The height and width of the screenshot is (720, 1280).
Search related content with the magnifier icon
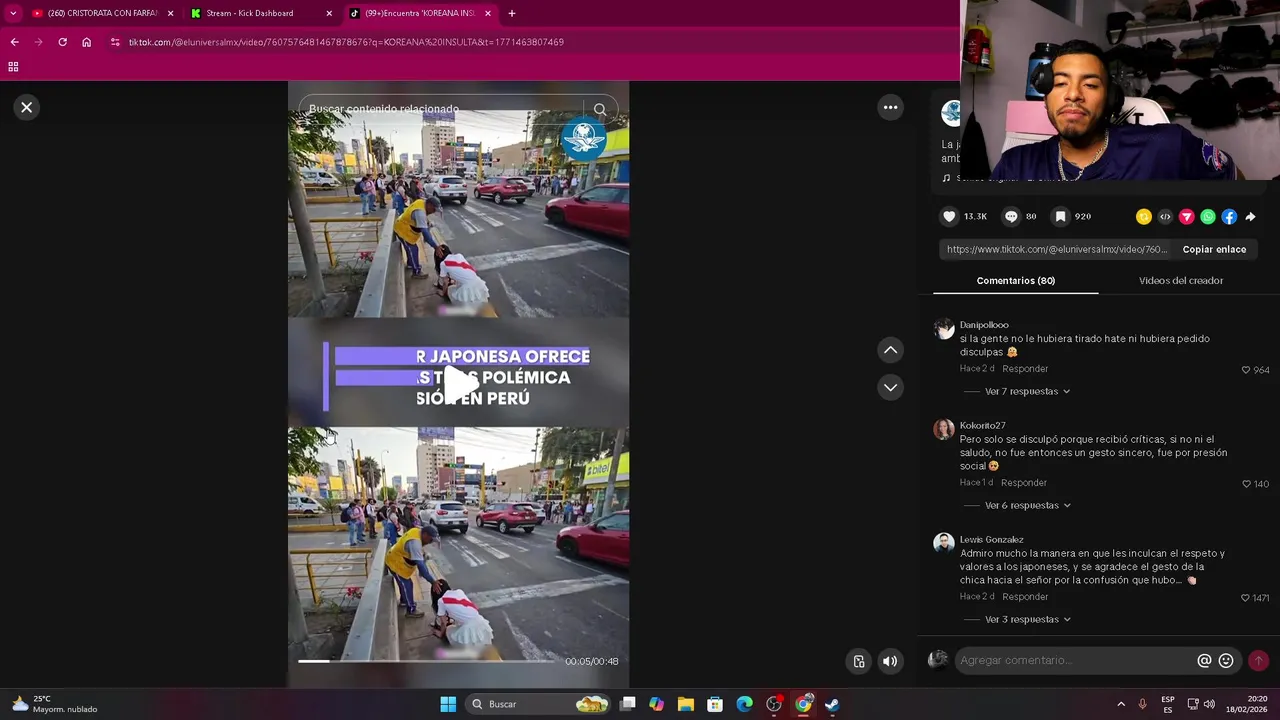click(600, 109)
